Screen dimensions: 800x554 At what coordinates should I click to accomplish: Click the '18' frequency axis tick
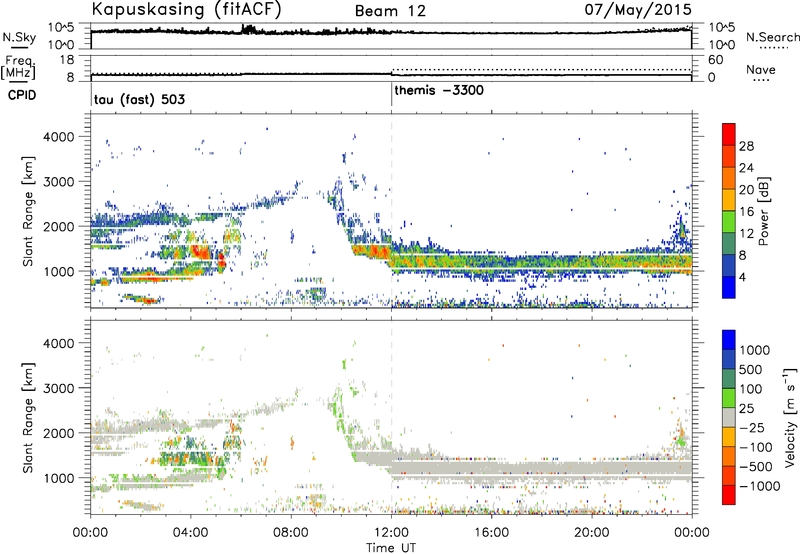pyautogui.click(x=67, y=60)
